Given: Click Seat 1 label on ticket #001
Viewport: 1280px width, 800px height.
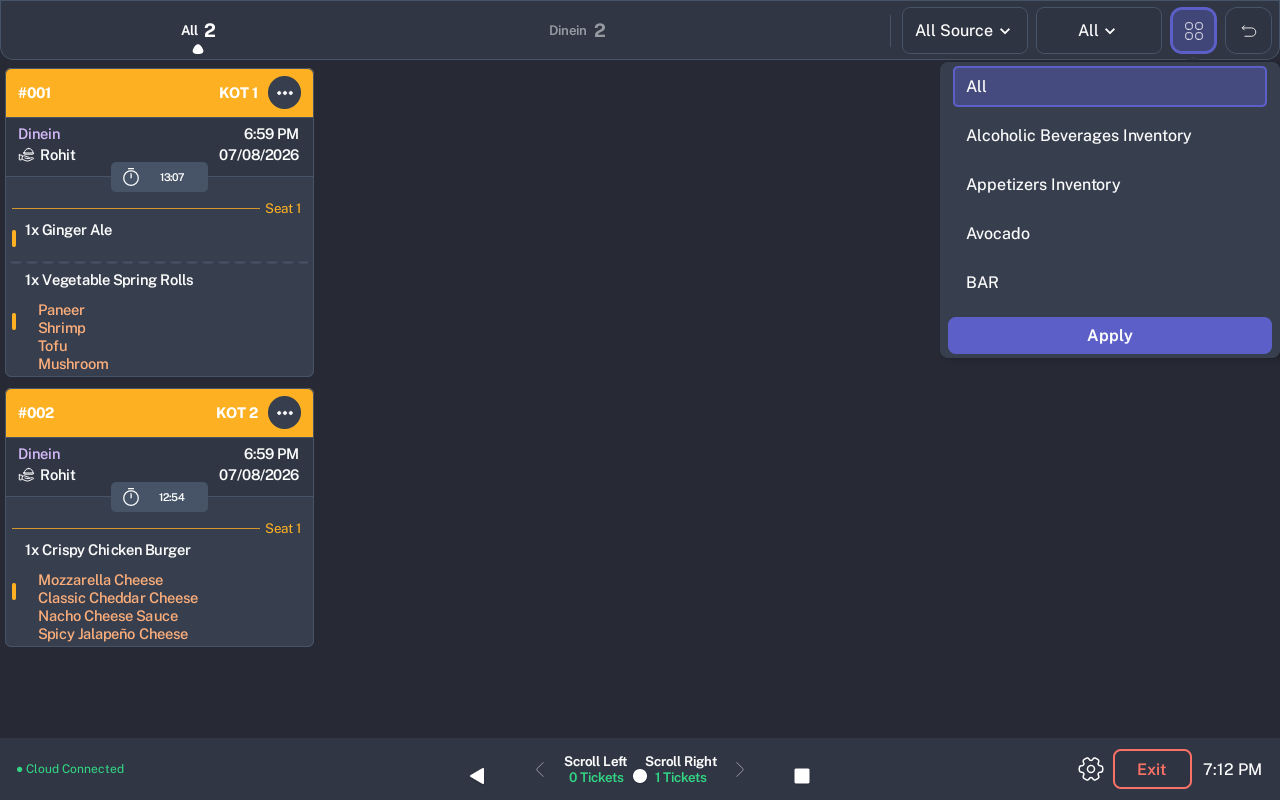Looking at the screenshot, I should click(x=283, y=209).
